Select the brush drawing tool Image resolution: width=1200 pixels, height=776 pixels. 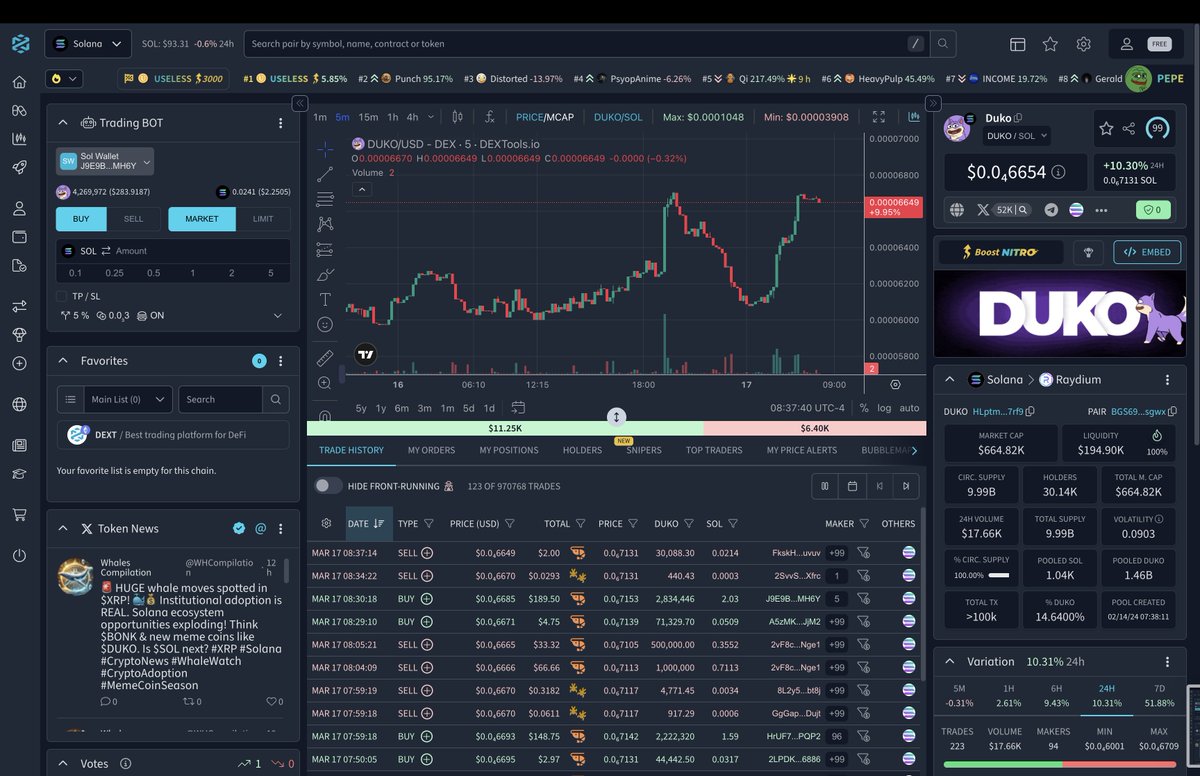pyautogui.click(x=325, y=274)
